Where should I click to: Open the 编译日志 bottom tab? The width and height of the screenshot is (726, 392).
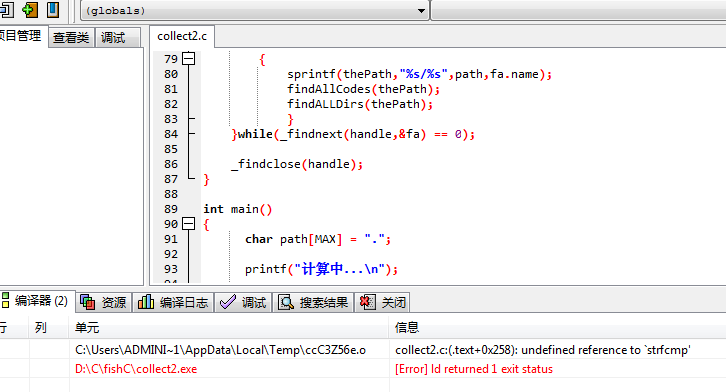[x=174, y=302]
